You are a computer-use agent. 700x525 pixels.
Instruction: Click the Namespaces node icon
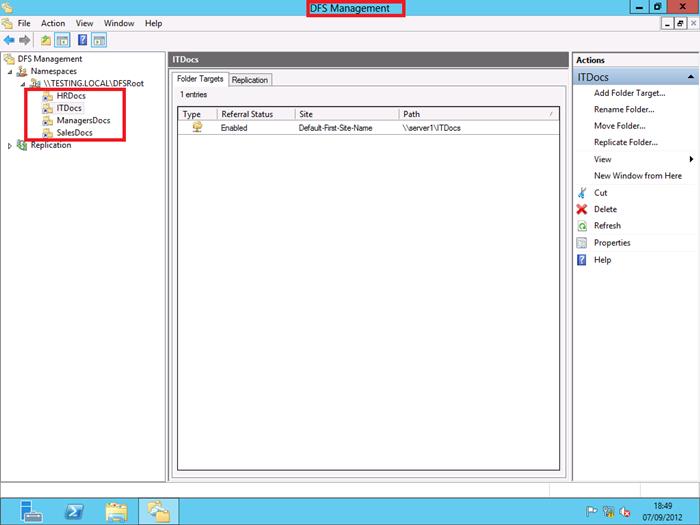(22, 71)
